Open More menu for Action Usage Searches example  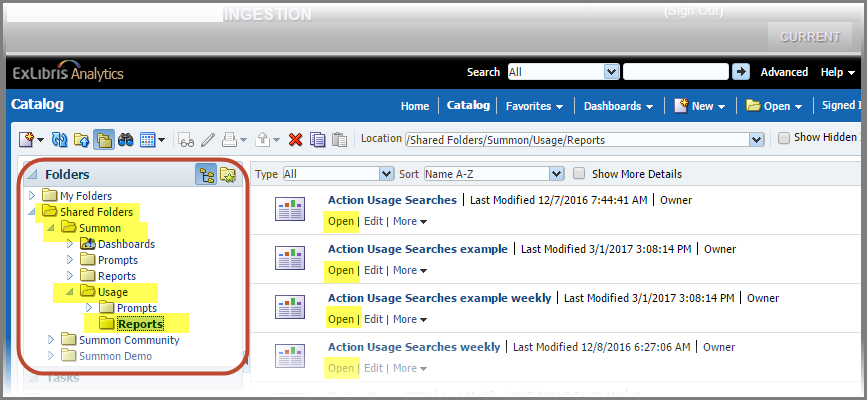pyautogui.click(x=410, y=270)
